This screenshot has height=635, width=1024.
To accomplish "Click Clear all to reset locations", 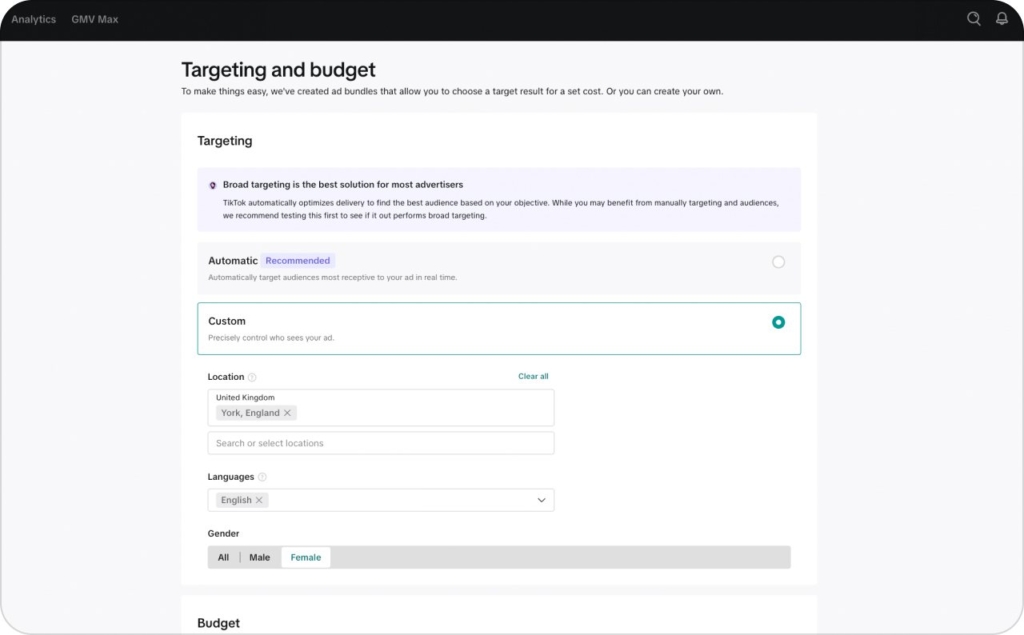I will pos(533,376).
